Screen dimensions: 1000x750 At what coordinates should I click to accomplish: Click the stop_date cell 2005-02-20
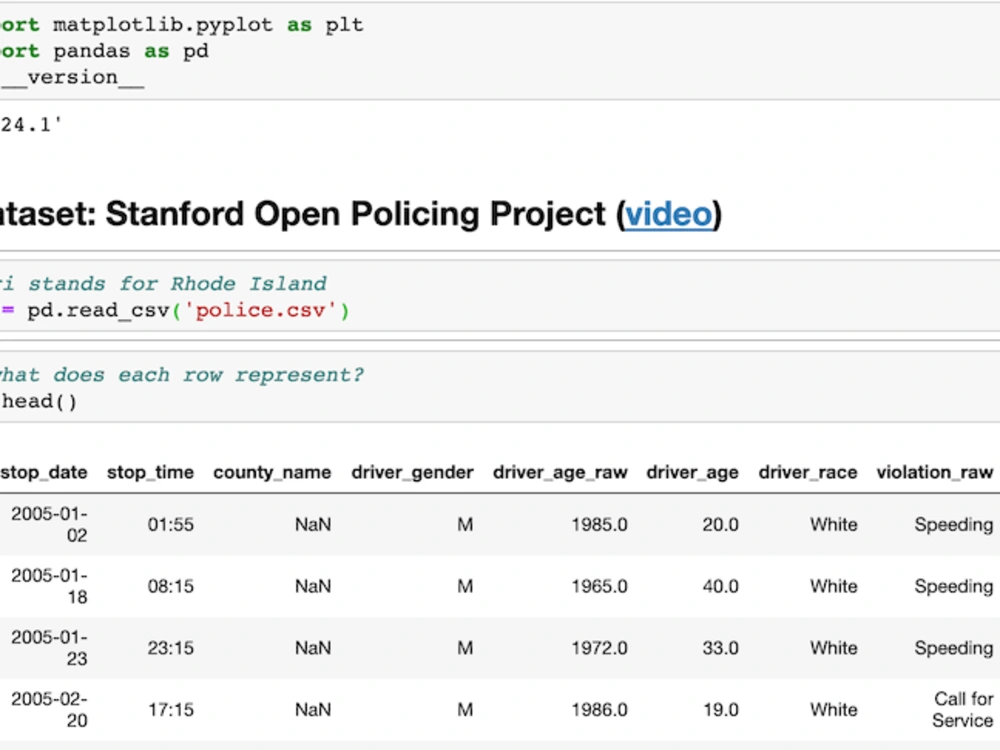49,710
